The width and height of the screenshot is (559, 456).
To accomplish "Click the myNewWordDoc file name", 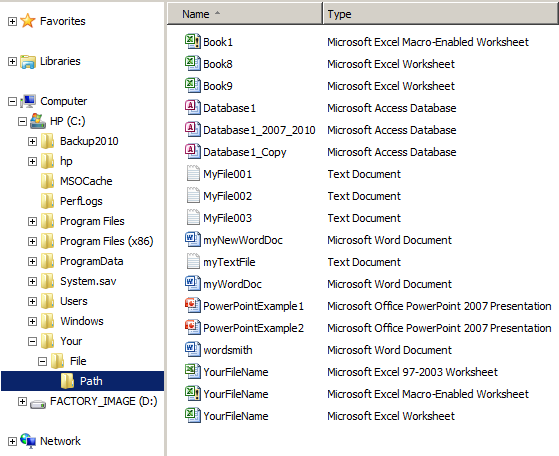I will tap(243, 240).
